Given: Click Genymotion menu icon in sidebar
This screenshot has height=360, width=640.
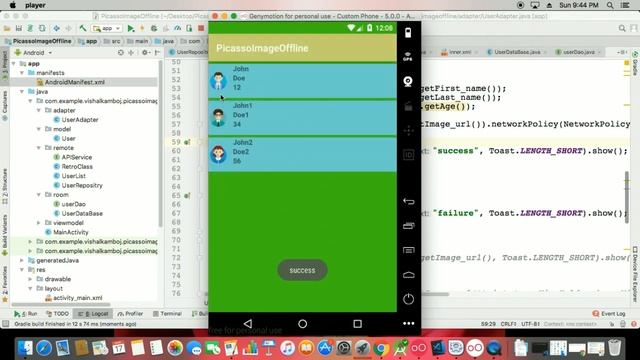Looking at the screenshot, I should [x=408, y=250].
